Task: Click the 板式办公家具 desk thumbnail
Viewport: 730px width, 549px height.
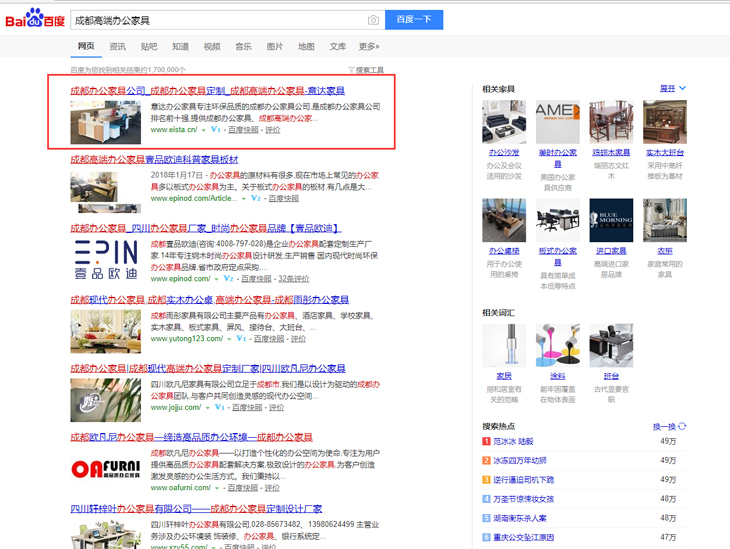Action: pos(558,220)
